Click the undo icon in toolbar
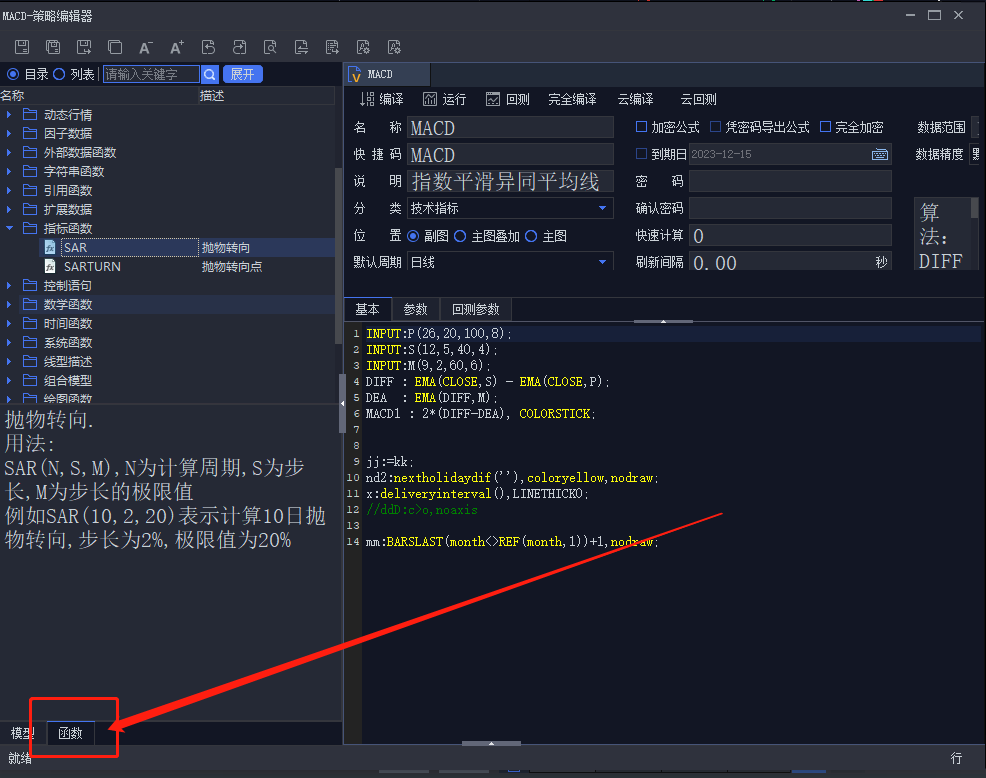The height and width of the screenshot is (778, 986). pyautogui.click(x=208, y=47)
